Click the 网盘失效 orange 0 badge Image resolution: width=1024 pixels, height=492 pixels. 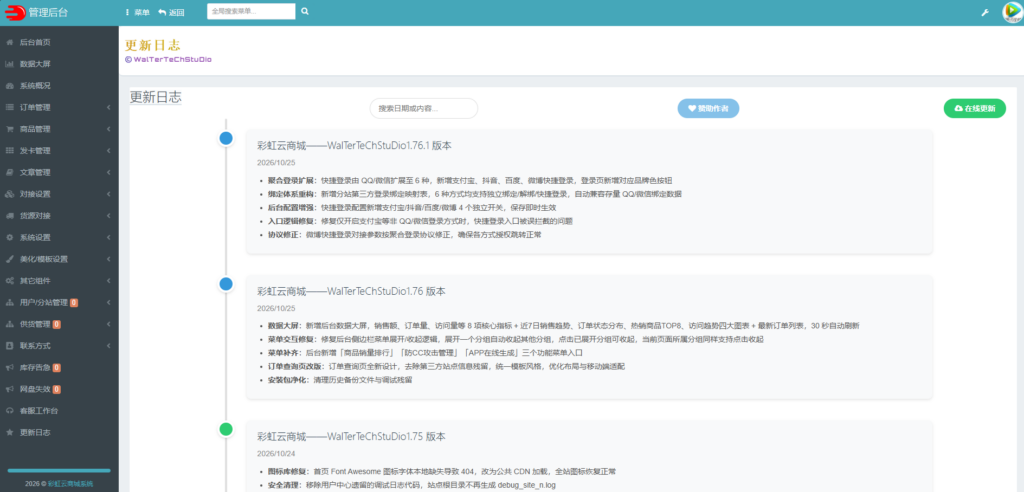57,389
